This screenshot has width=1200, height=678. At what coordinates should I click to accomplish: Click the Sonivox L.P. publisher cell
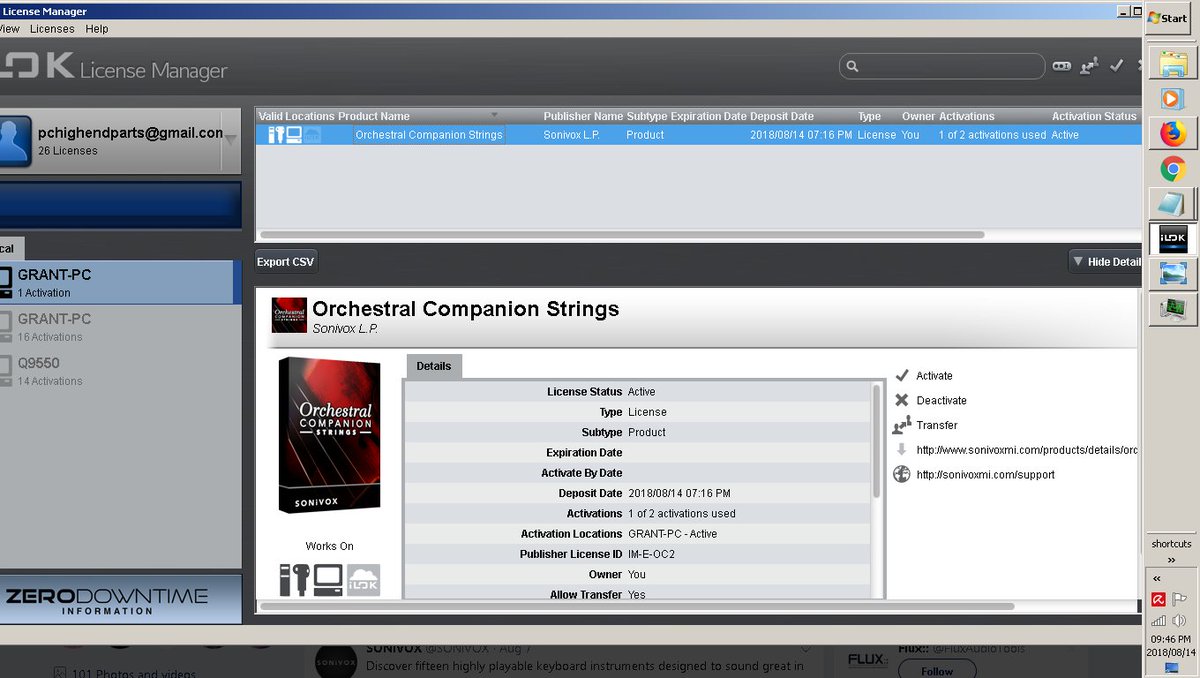coord(572,135)
